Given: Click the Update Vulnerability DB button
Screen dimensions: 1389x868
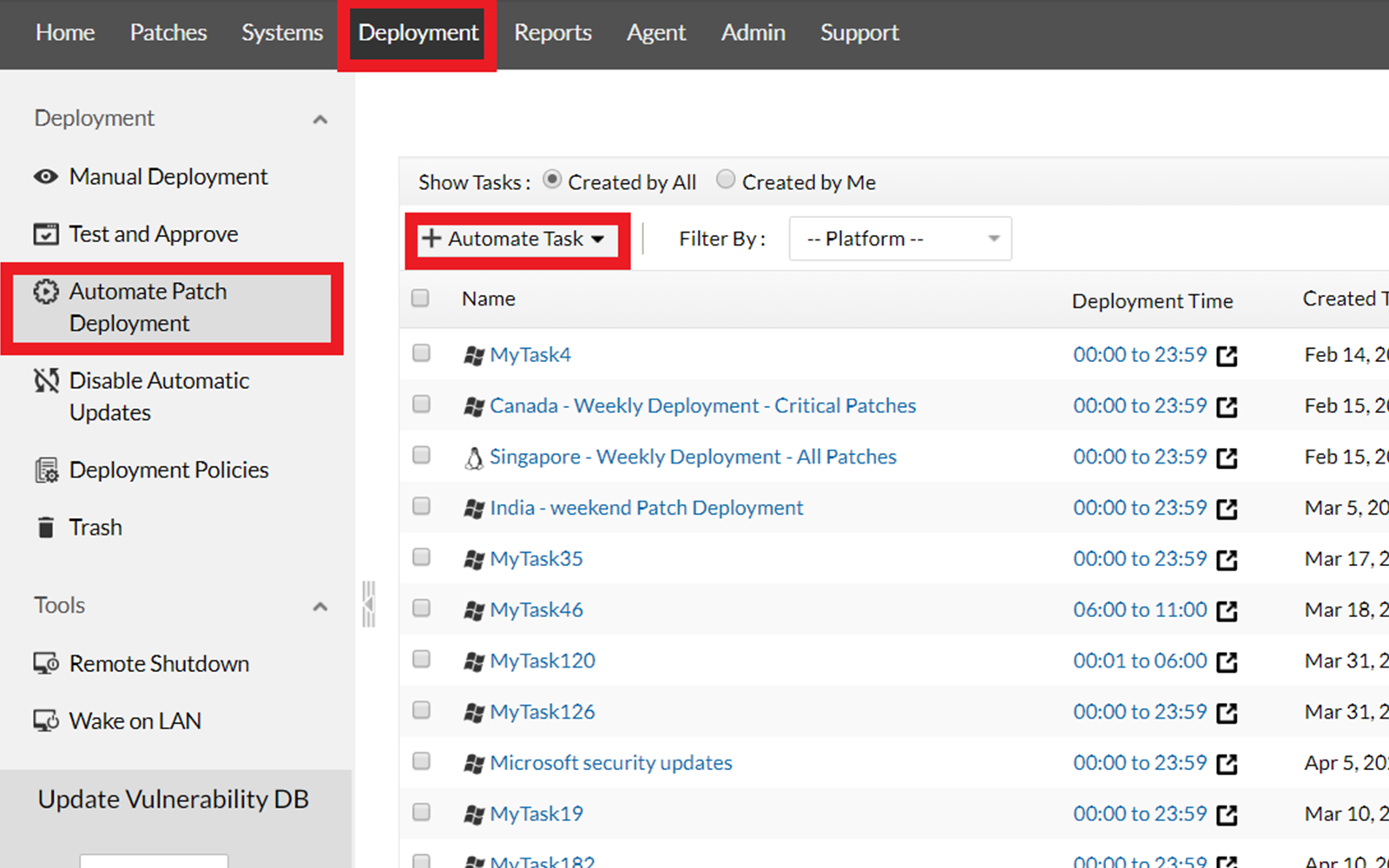Looking at the screenshot, I should coord(173,799).
